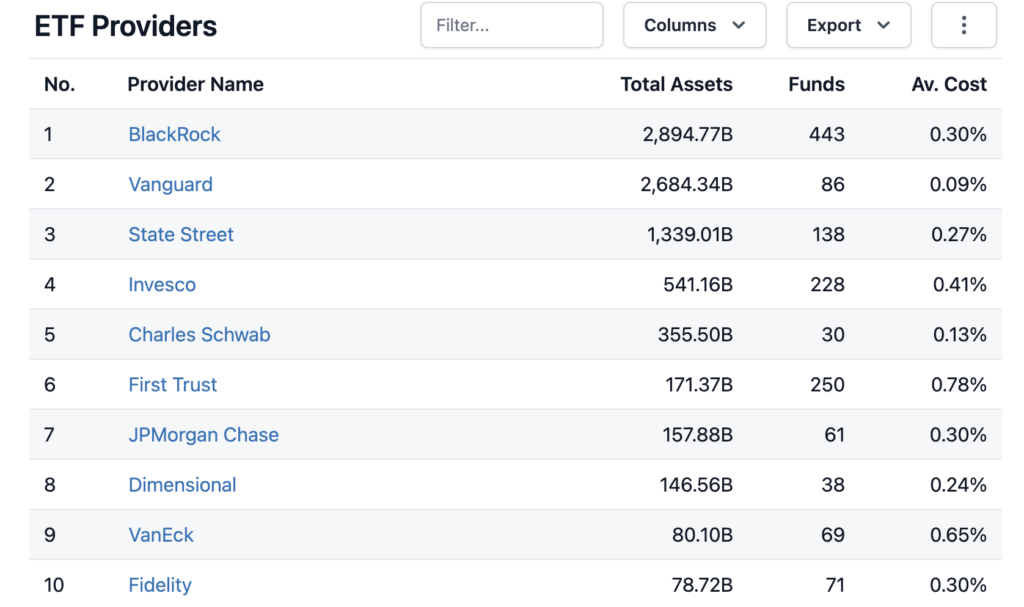Image resolution: width=1024 pixels, height=607 pixels.
Task: Open the Dimensional provider link
Action: pos(182,485)
